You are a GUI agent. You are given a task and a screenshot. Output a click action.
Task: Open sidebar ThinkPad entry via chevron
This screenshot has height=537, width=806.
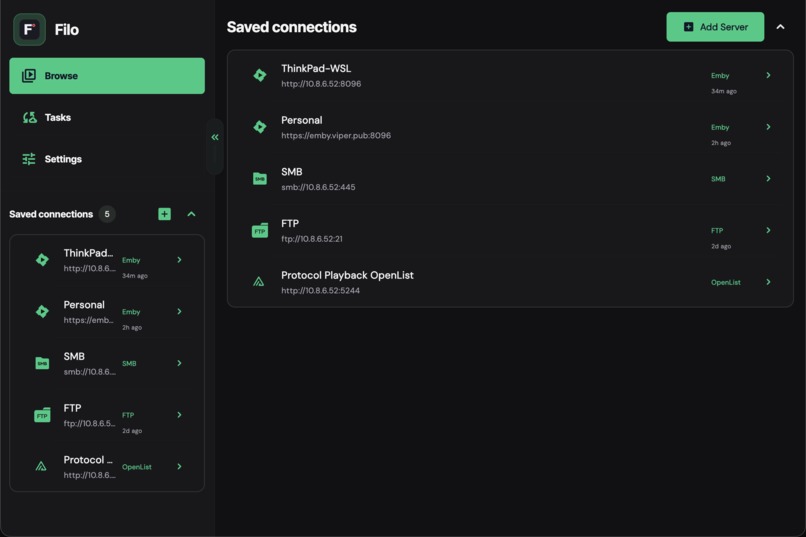179,260
